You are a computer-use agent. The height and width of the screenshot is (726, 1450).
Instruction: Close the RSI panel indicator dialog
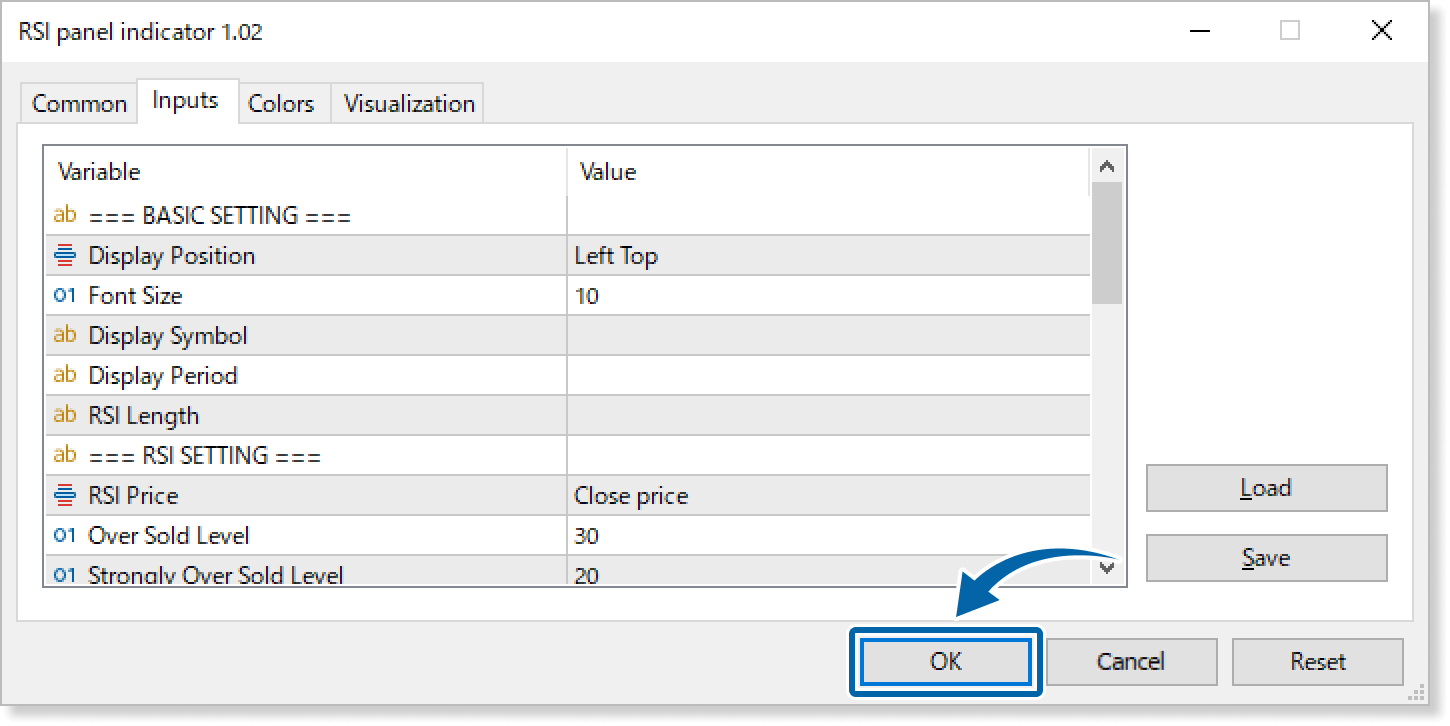coord(1382,31)
